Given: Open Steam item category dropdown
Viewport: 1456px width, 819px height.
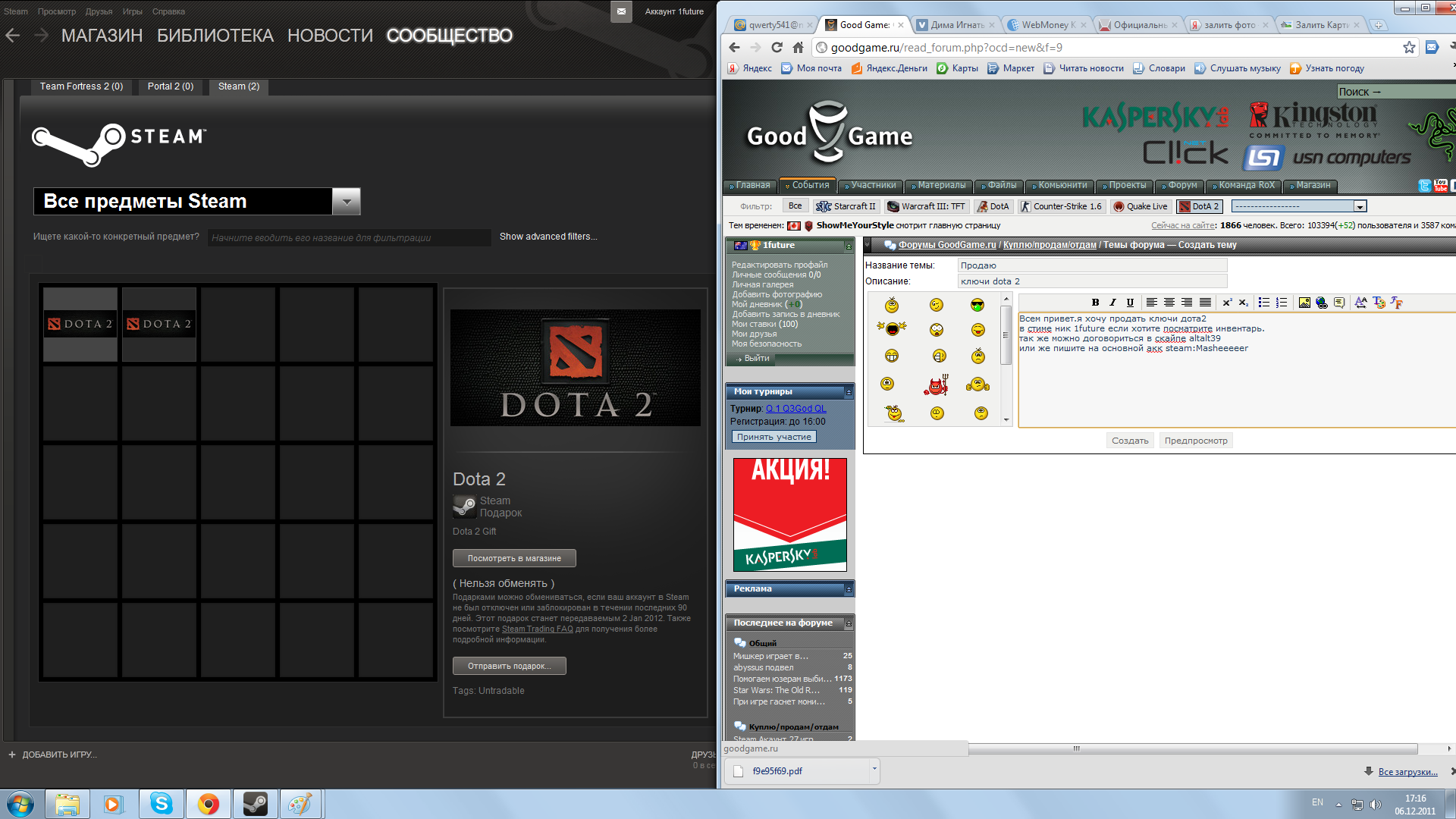Looking at the screenshot, I should point(347,202).
